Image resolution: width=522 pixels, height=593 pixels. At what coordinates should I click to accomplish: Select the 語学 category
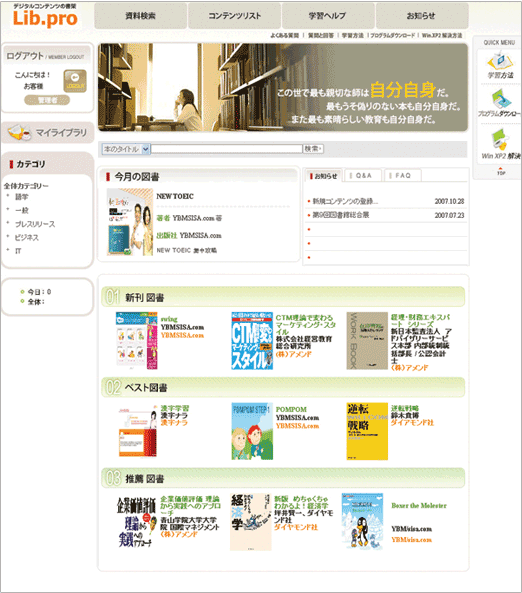22,197
